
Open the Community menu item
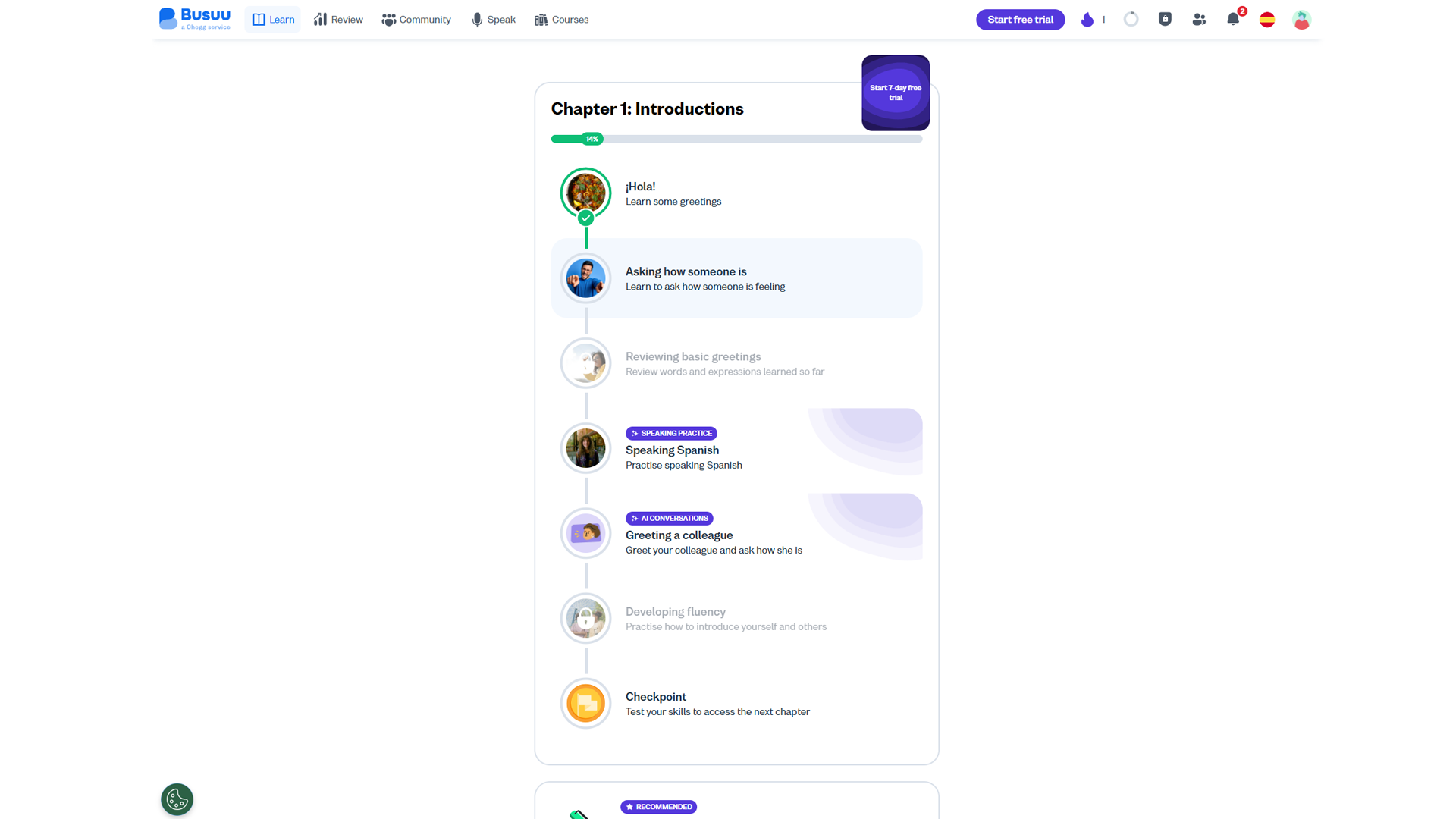tap(416, 20)
